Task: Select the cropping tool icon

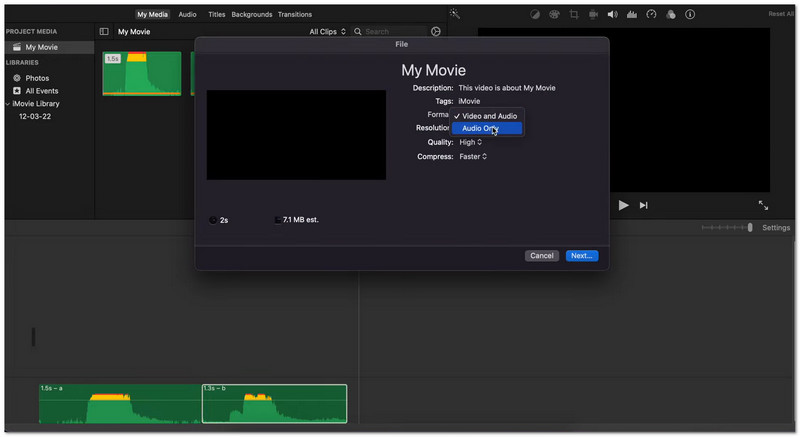Action: pyautogui.click(x=573, y=14)
